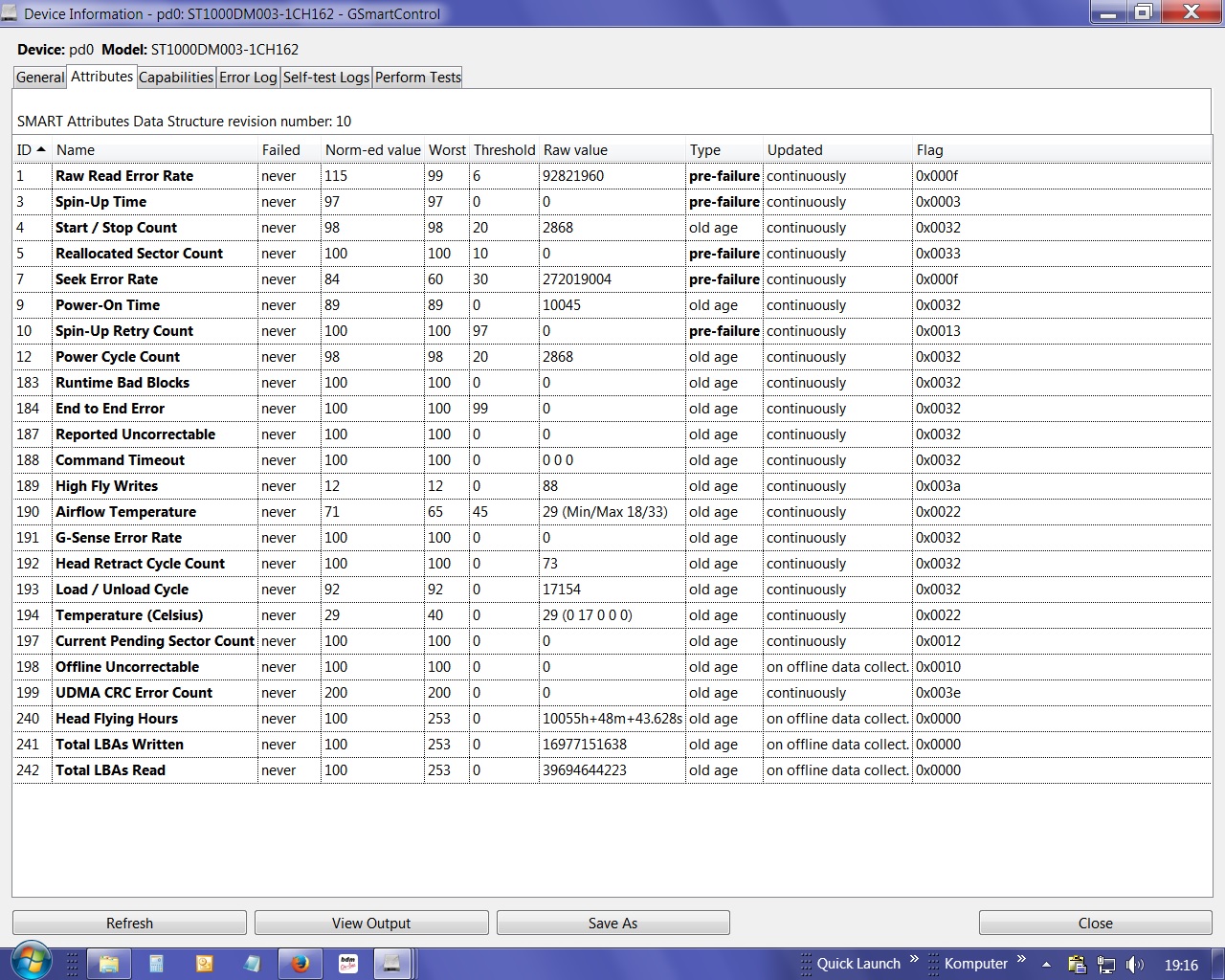The image size is (1225, 980).
Task: Select the Total LBAs Read row
Action: coord(612,770)
